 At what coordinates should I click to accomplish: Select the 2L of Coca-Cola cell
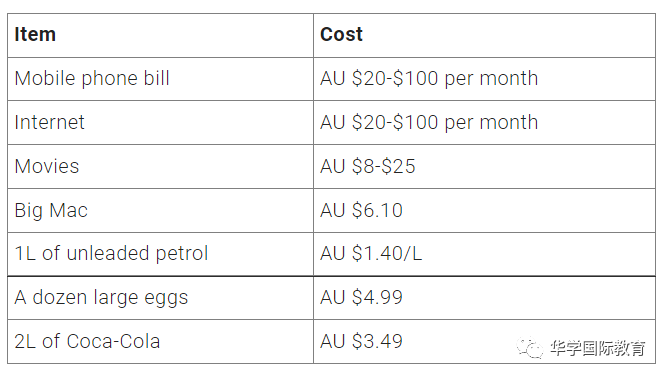click(x=160, y=342)
